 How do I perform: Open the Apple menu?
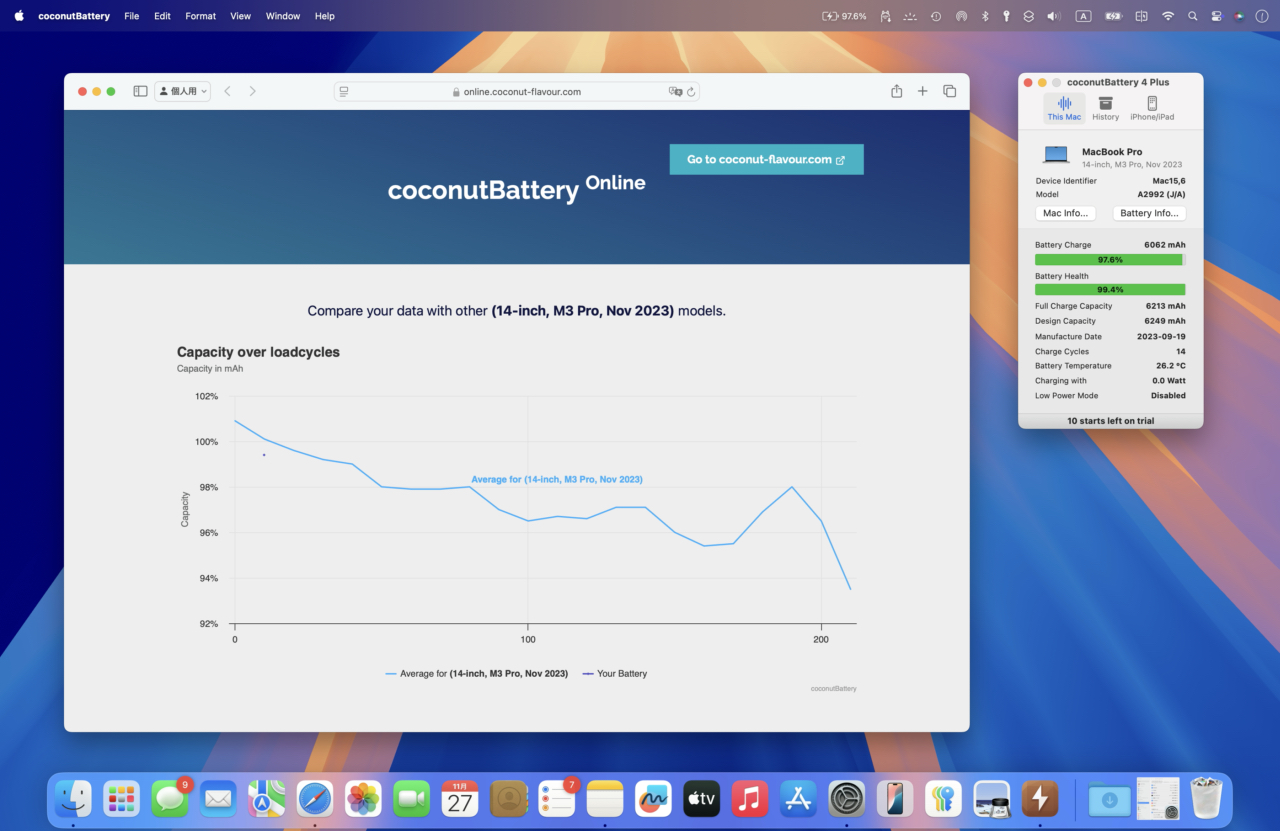pyautogui.click(x=19, y=16)
